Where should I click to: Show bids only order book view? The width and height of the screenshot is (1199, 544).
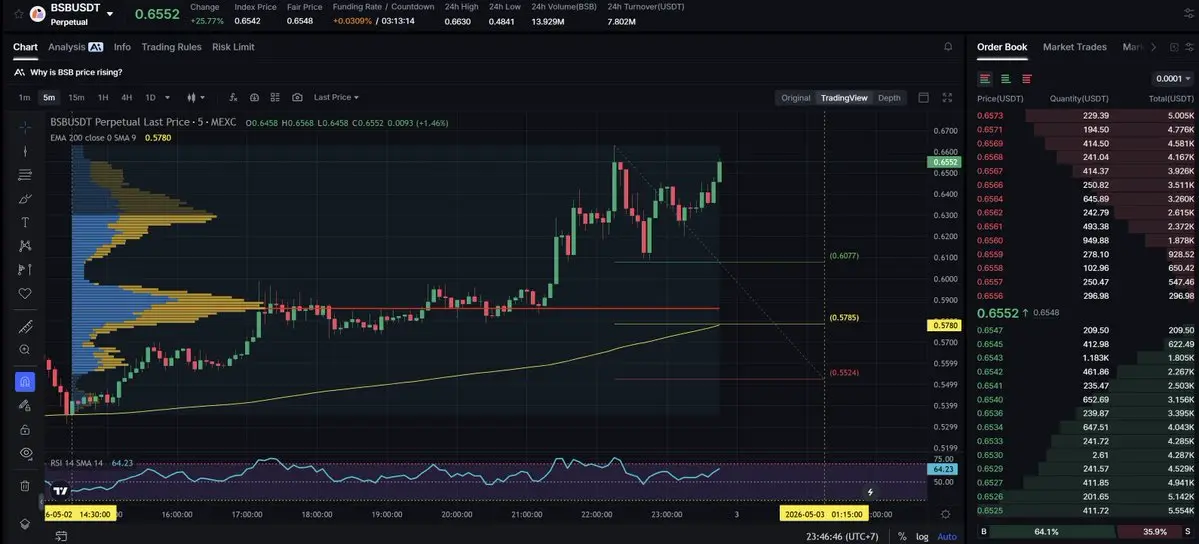tap(1006, 79)
